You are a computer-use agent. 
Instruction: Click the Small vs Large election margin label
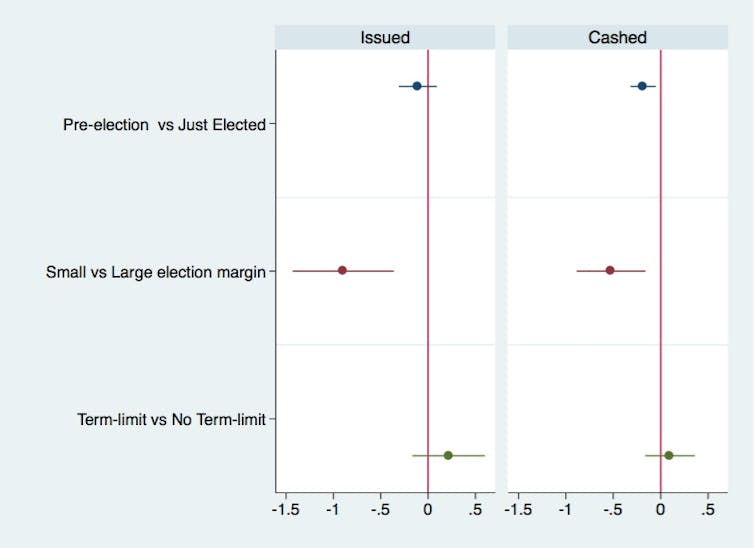pyautogui.click(x=156, y=271)
